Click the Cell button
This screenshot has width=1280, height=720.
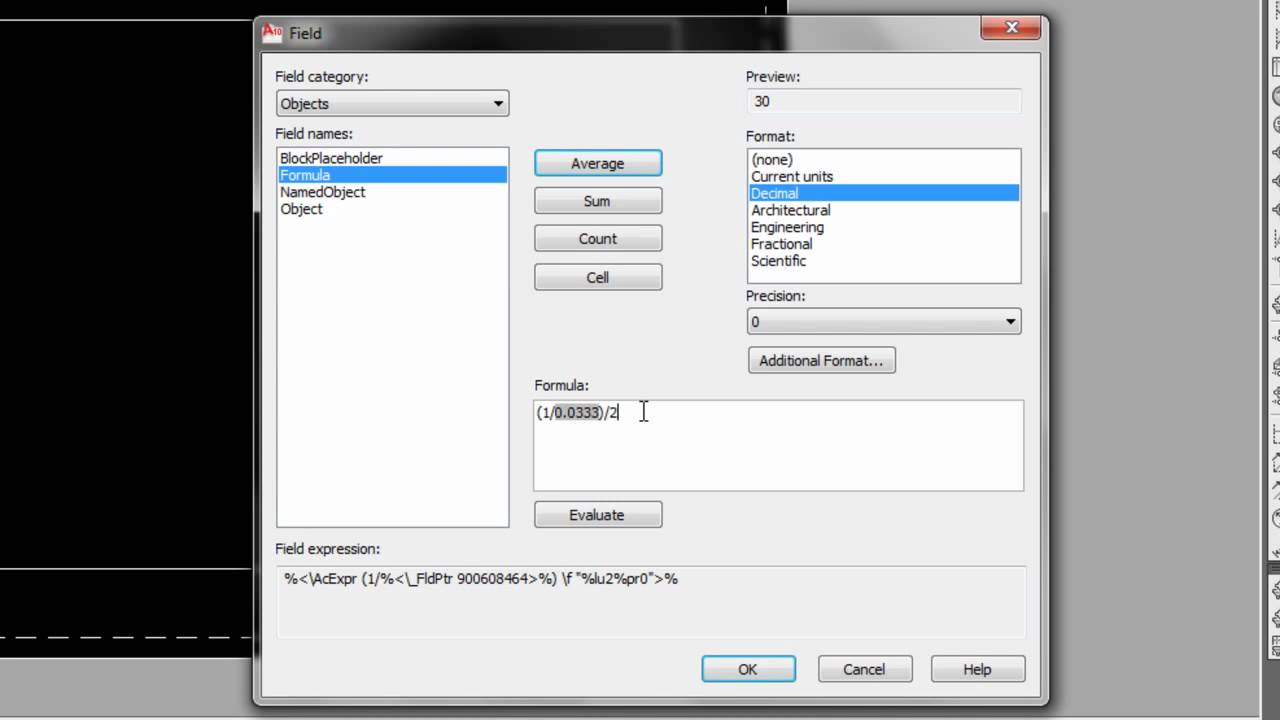pyautogui.click(x=598, y=277)
